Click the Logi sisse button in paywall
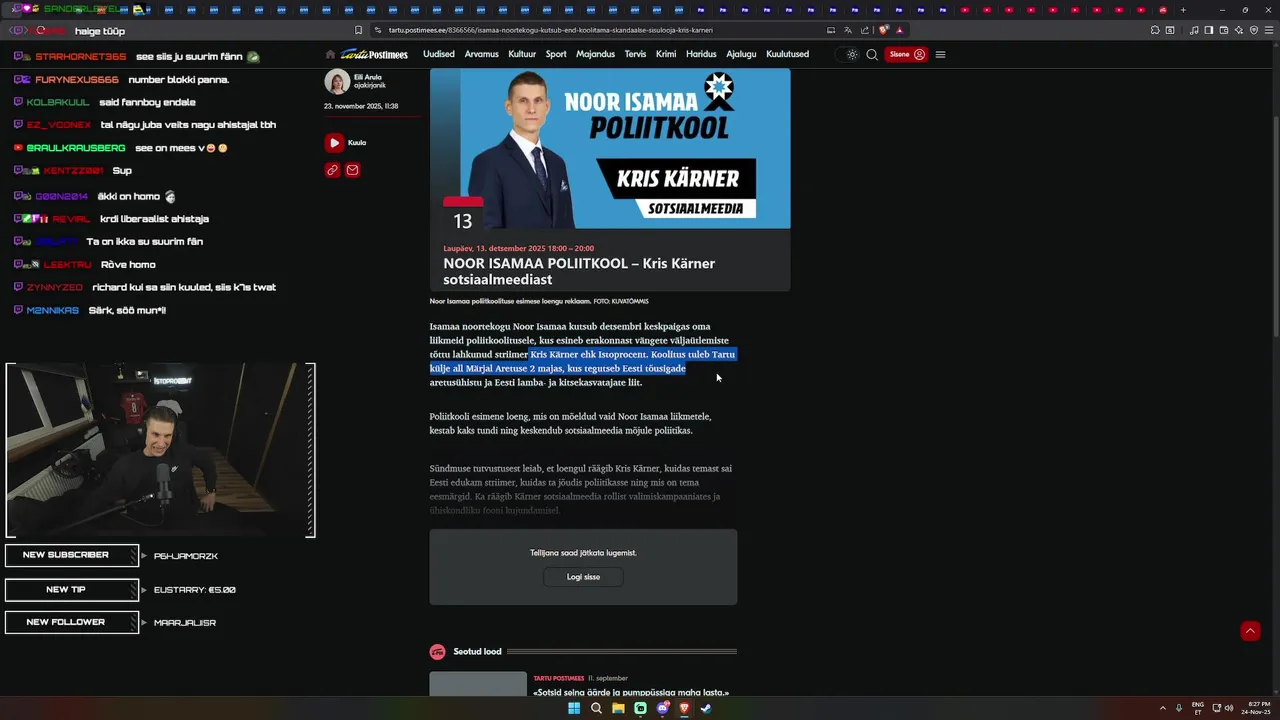 point(583,577)
